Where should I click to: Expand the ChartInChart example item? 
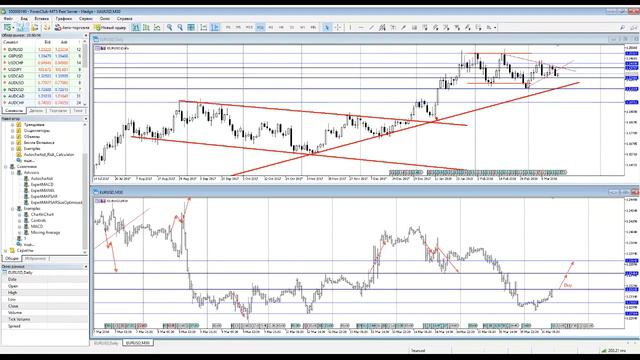[19, 214]
